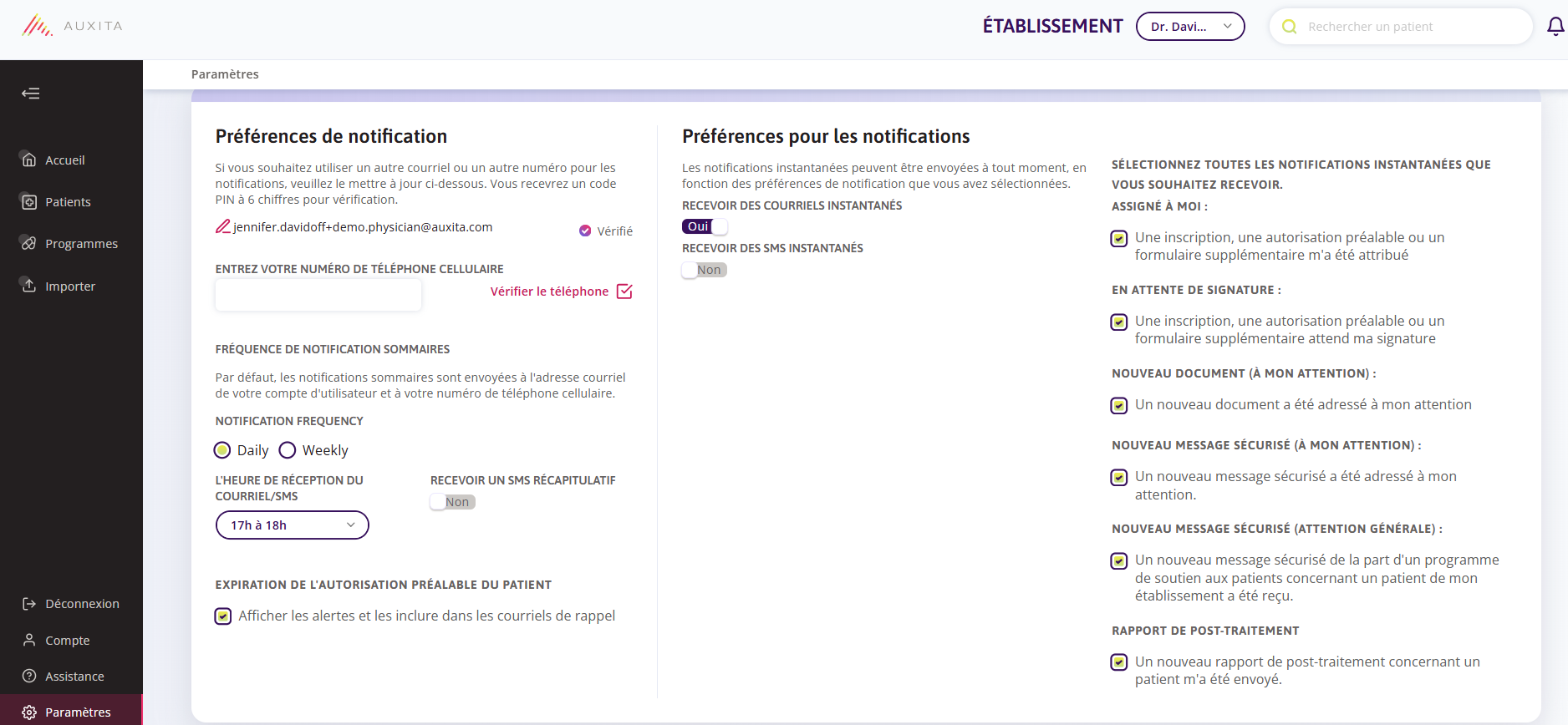The image size is (1568, 725).
Task: Collapse the sidebar with the arrow menu icon
Action: [31, 94]
